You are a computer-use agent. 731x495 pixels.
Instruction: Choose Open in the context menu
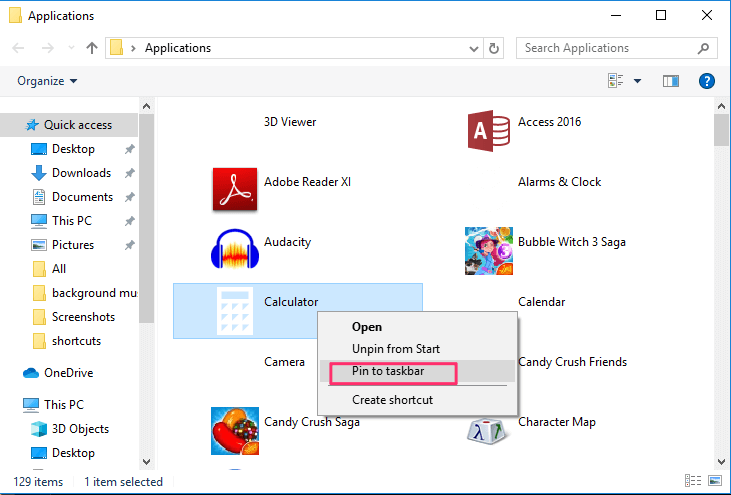(418, 327)
